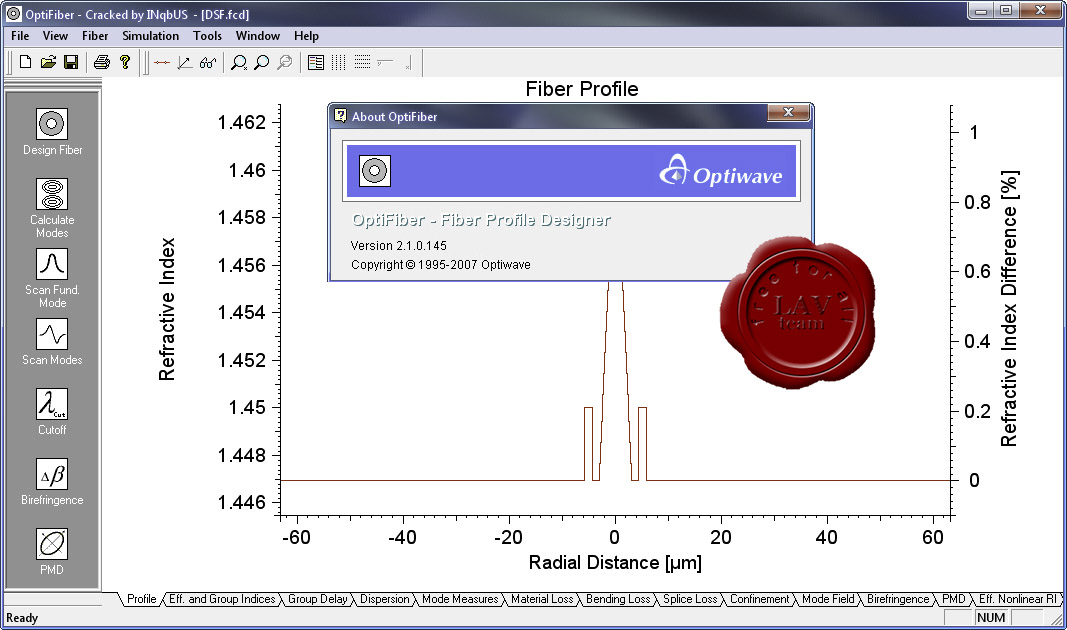Image resolution: width=1067 pixels, height=630 pixels.
Task: Save the fiber design with floppy icon
Action: tap(71, 63)
